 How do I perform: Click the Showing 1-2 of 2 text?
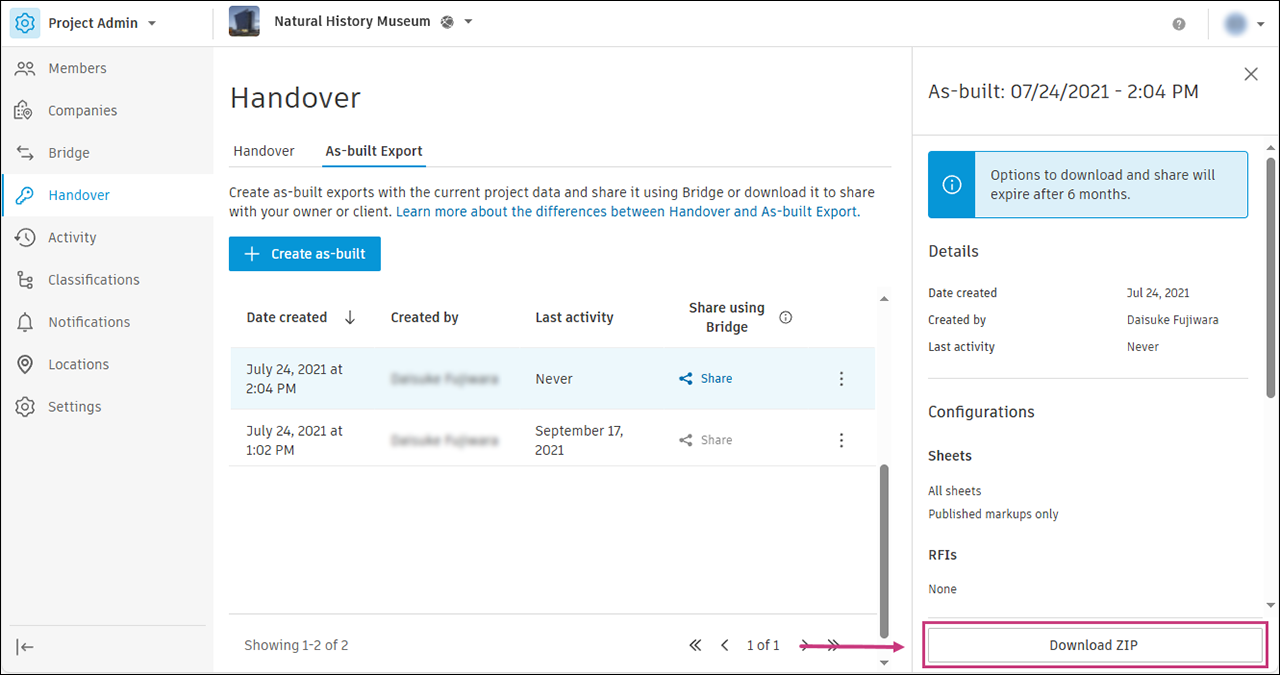[x=296, y=646]
